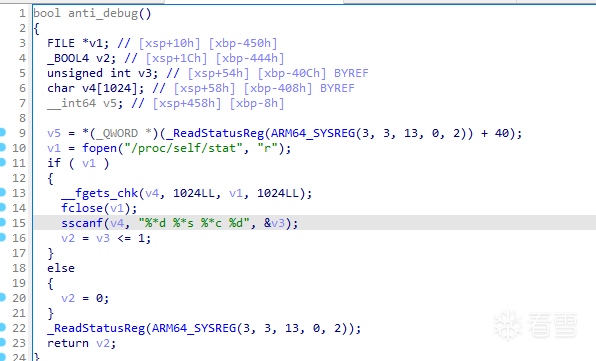Click line number 1 in gutter
The image size is (596, 361).
(22, 14)
